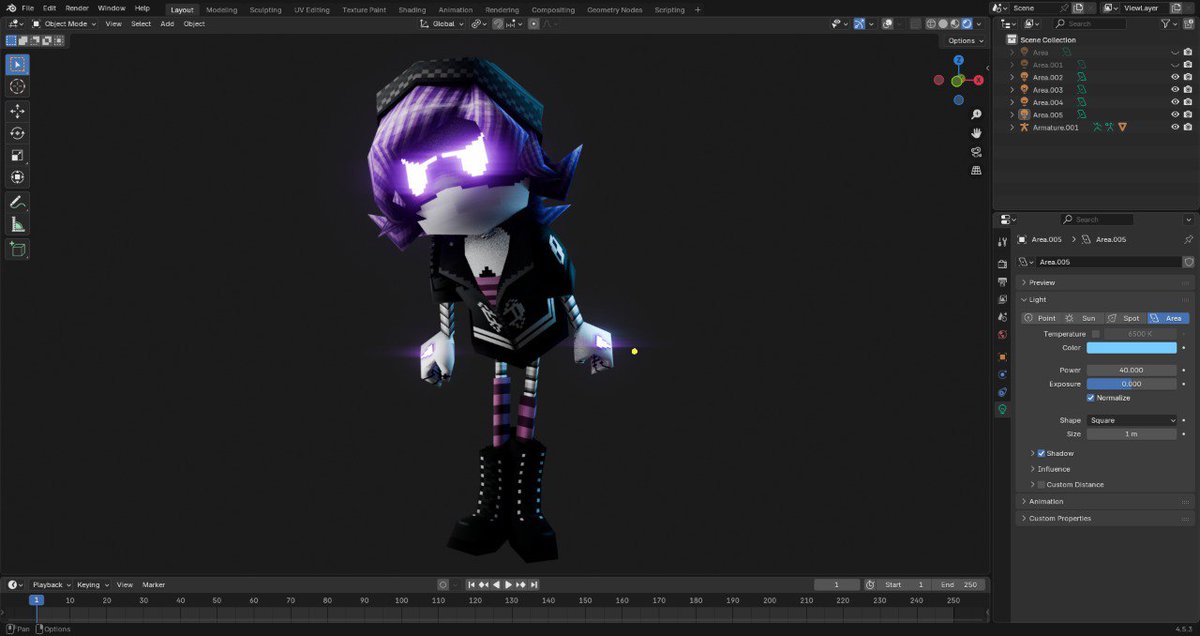Open the Object properties tab

click(x=1002, y=357)
